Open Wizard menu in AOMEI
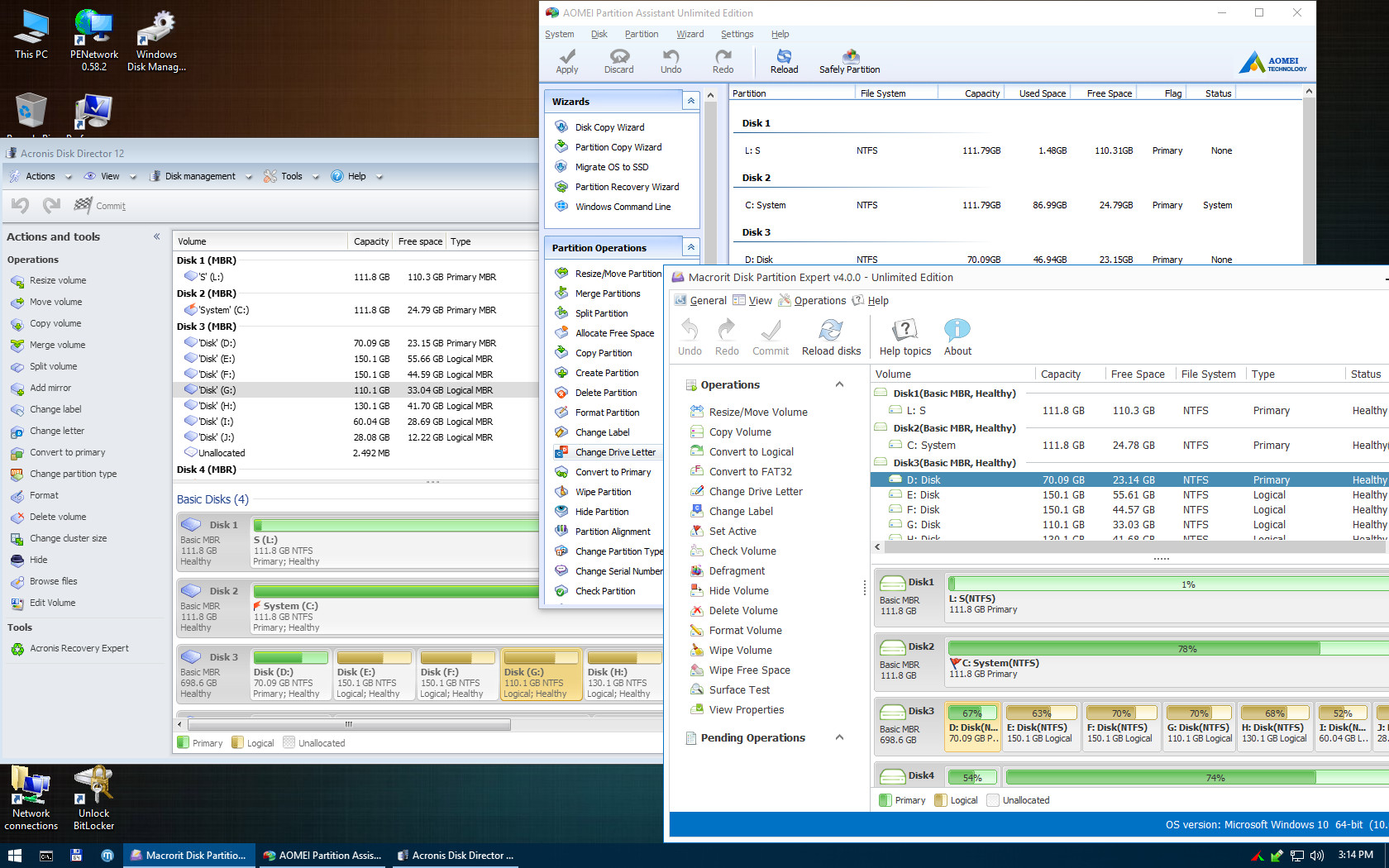The height and width of the screenshot is (868, 1389). pos(690,34)
